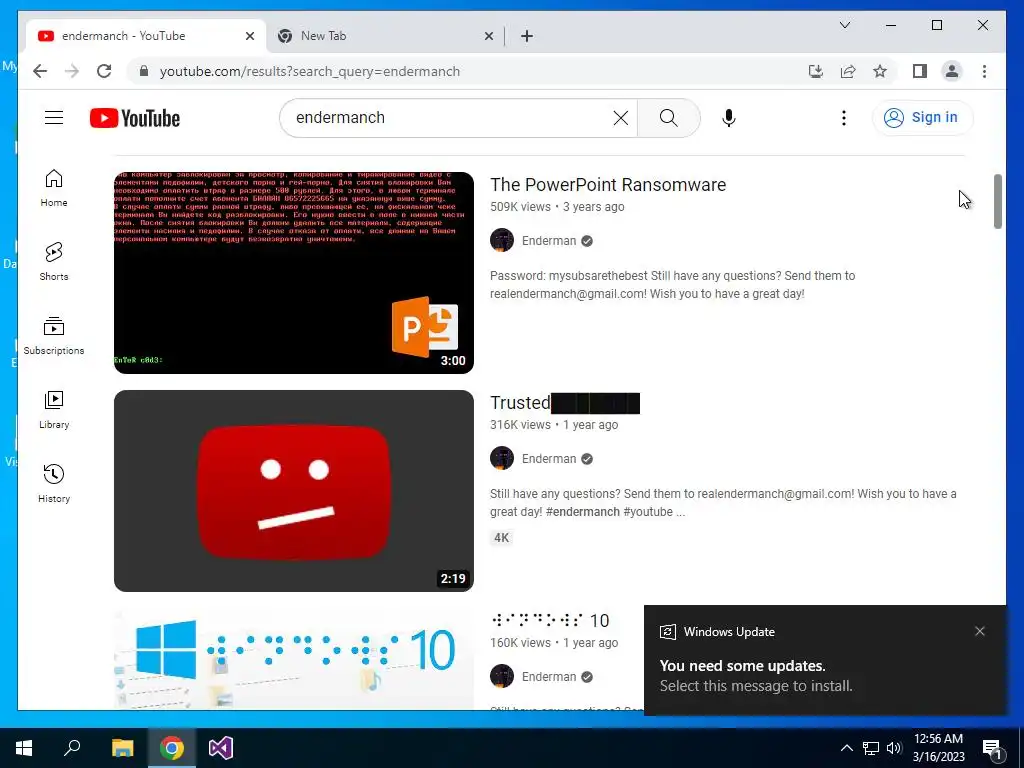Open Enderman channel under Trusted video
Screen dimensions: 1024x768
click(x=549, y=458)
